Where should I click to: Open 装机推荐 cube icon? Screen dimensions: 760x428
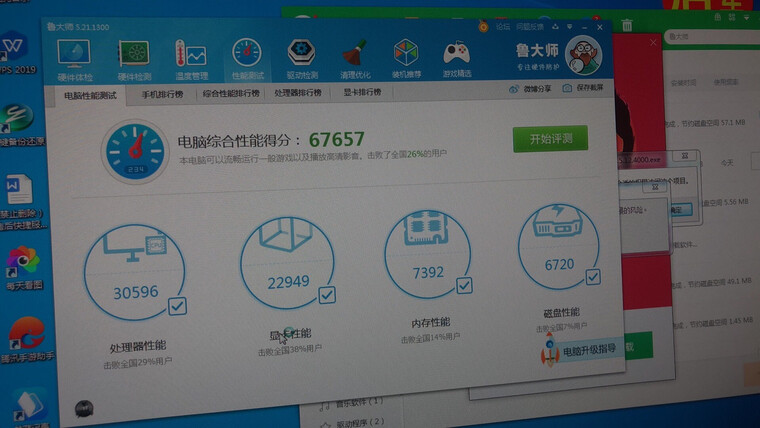point(406,58)
